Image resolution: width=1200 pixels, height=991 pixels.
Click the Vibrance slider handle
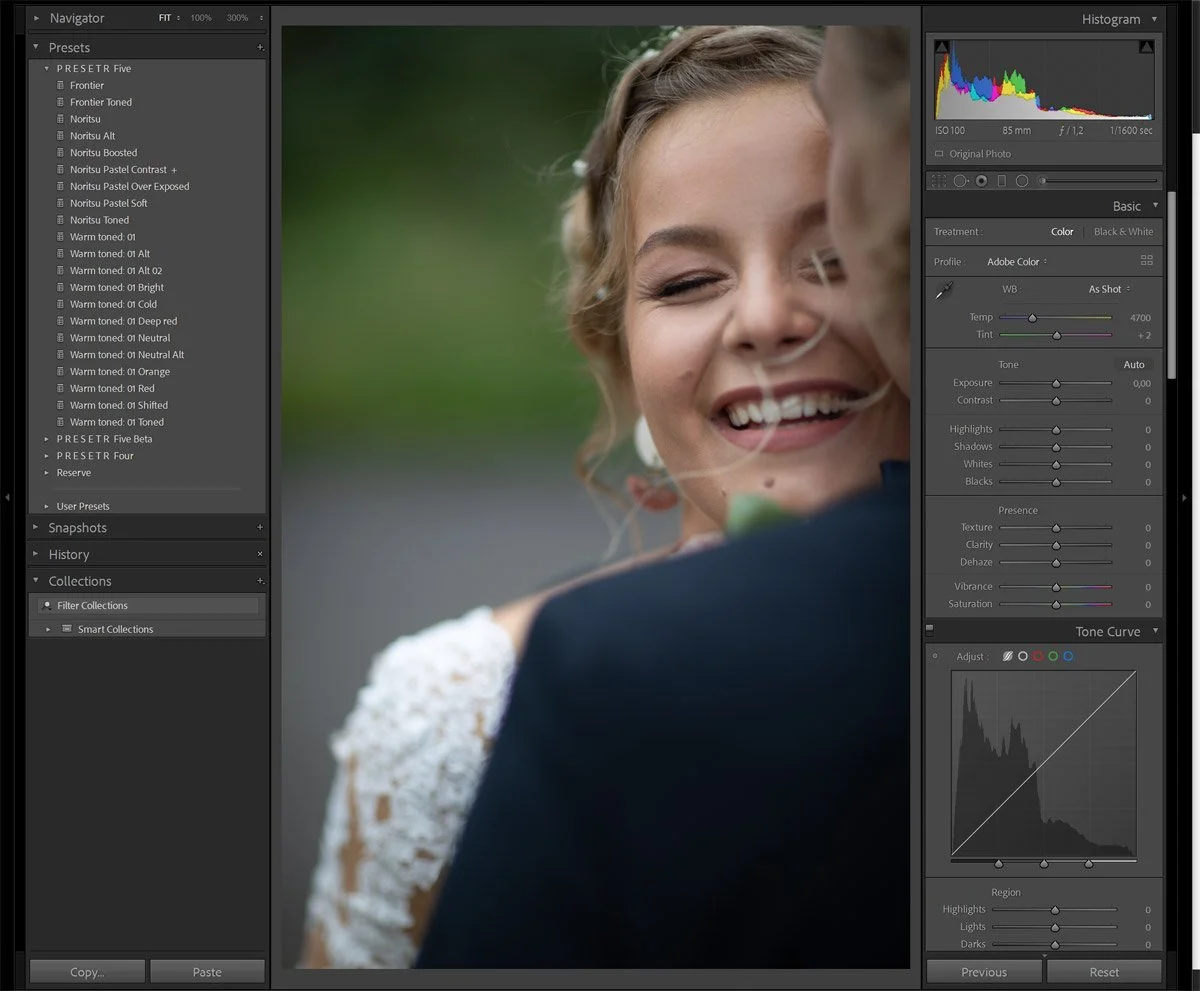(1055, 587)
